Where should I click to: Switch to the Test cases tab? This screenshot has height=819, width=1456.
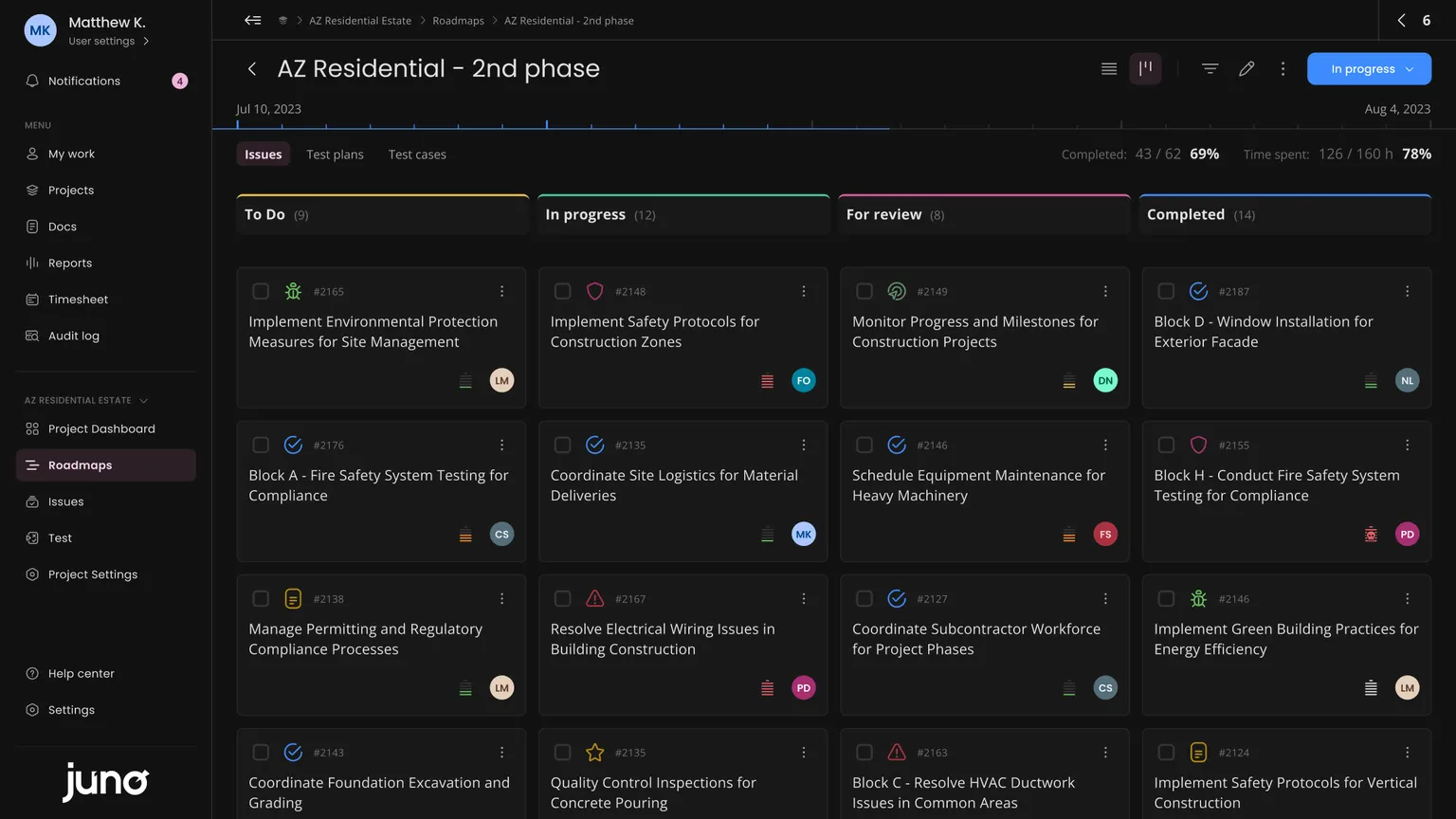[417, 155]
